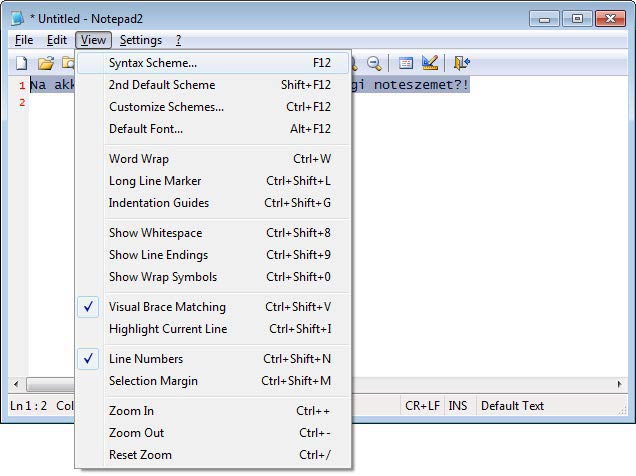Click the Ln 1 : 2 status field
The width and height of the screenshot is (636, 476).
[x=29, y=405]
